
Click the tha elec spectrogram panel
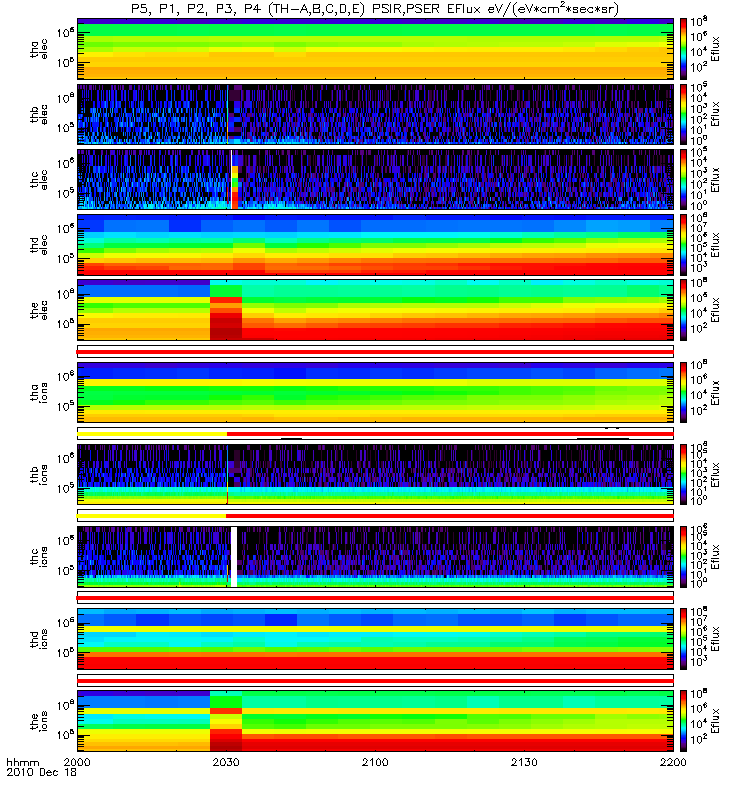pos(376,49)
